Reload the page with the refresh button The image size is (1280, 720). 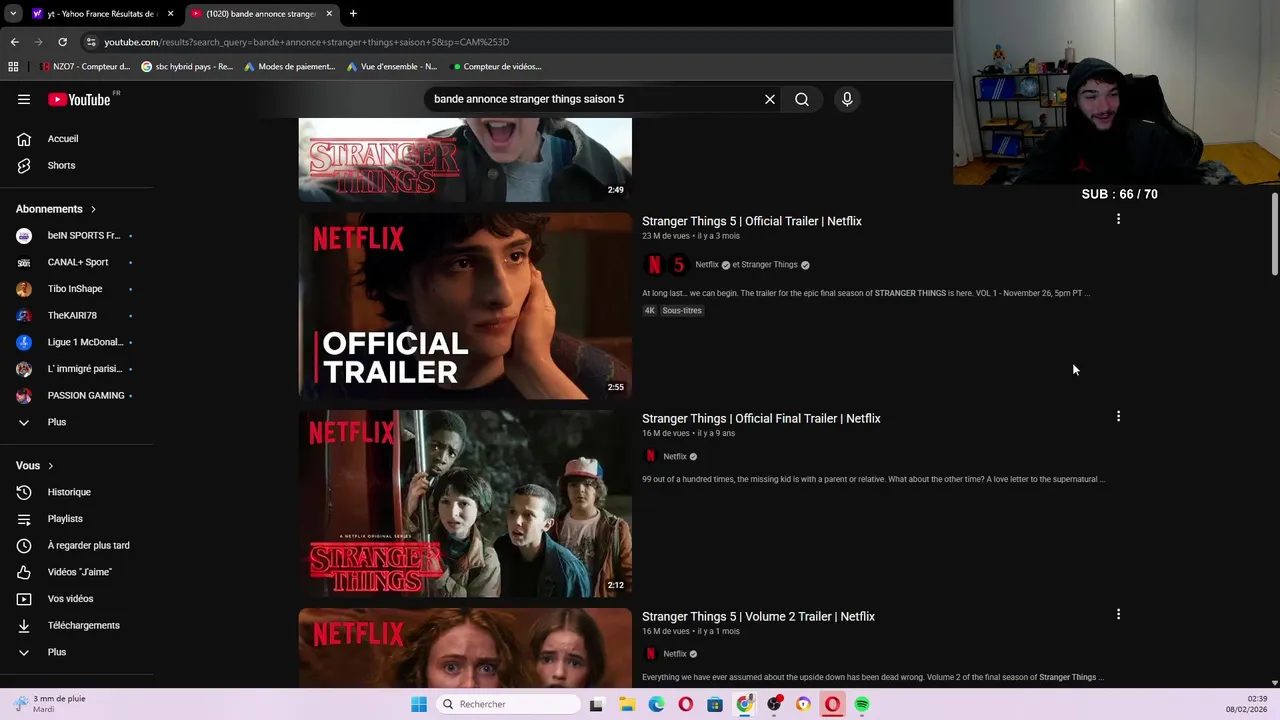click(x=62, y=42)
